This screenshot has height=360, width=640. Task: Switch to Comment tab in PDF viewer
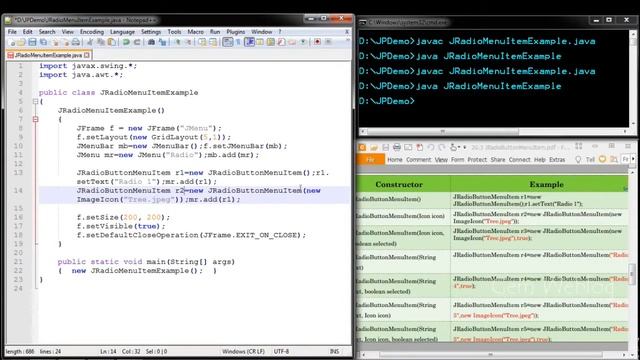tap(418, 160)
